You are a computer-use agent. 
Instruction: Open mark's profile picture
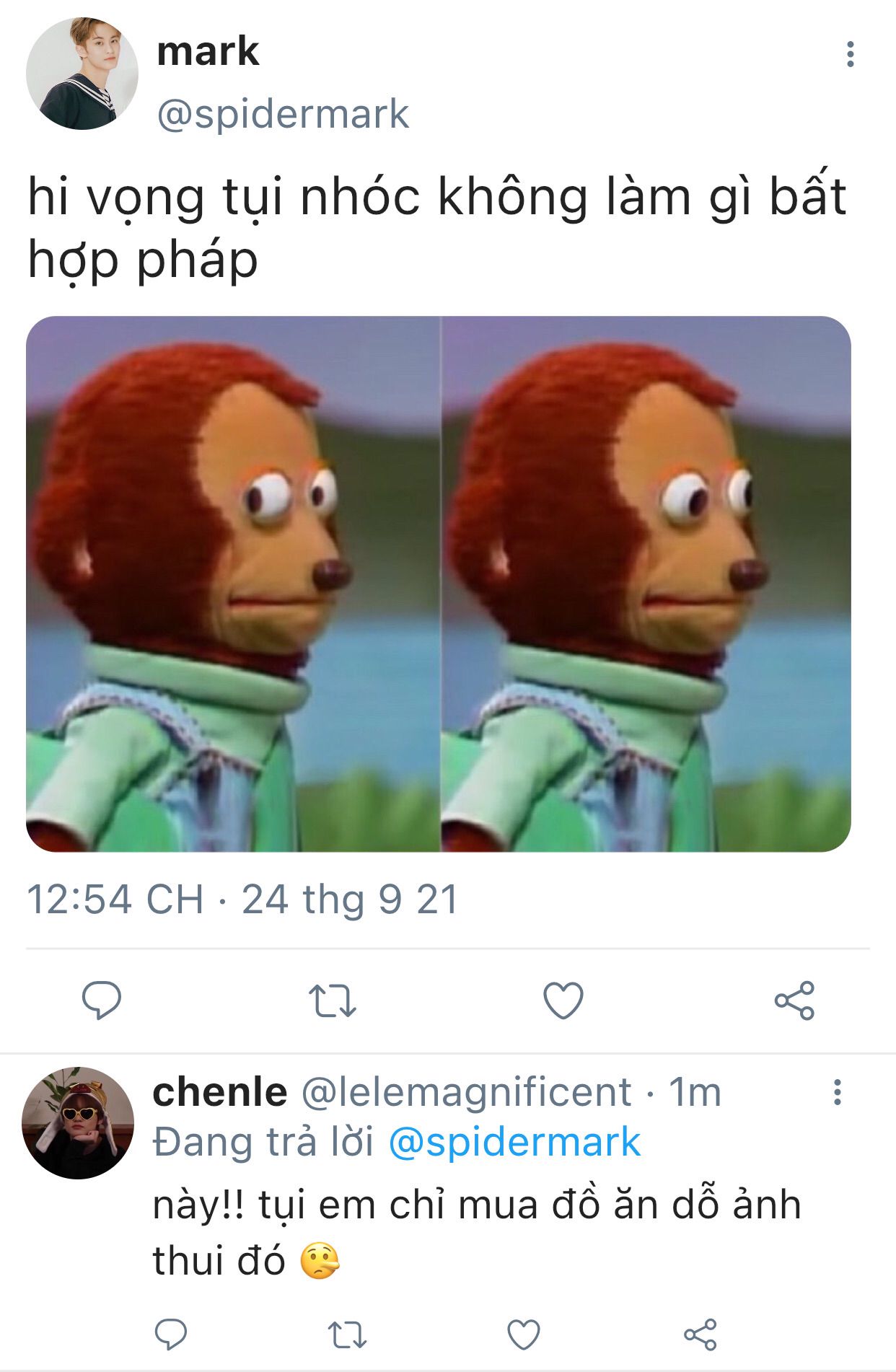tap(82, 74)
